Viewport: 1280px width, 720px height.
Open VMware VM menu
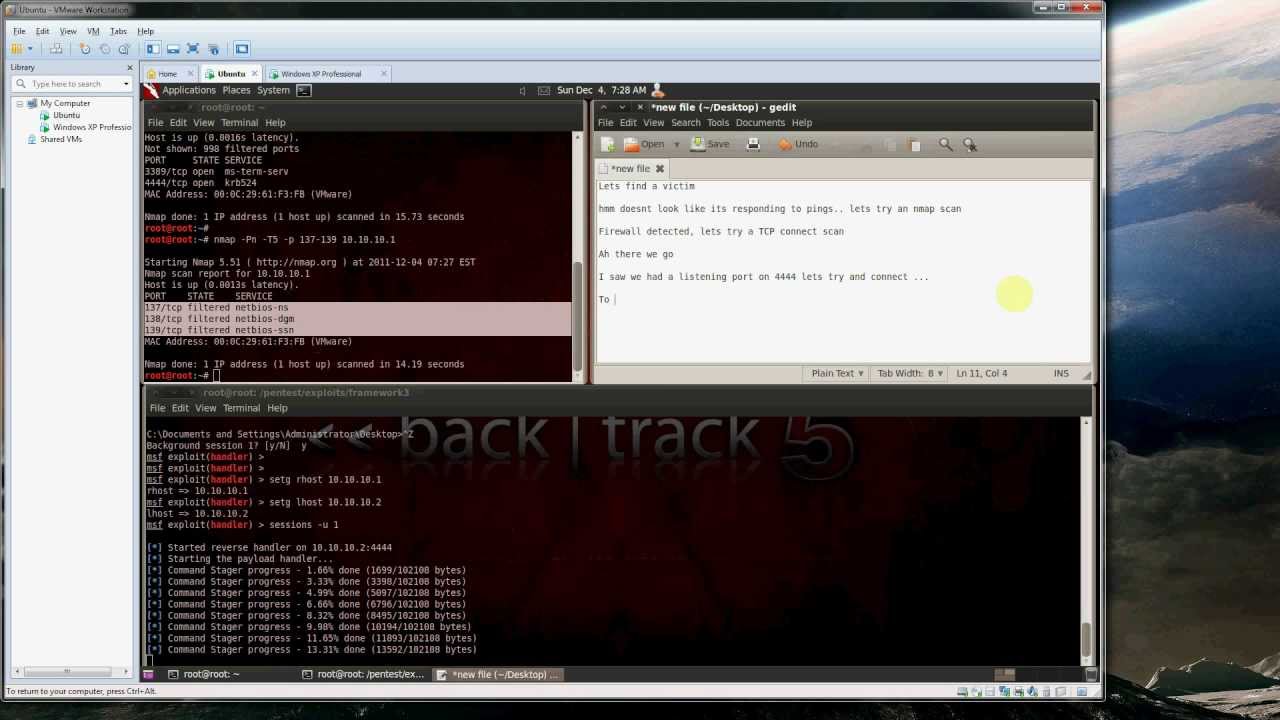(93, 31)
